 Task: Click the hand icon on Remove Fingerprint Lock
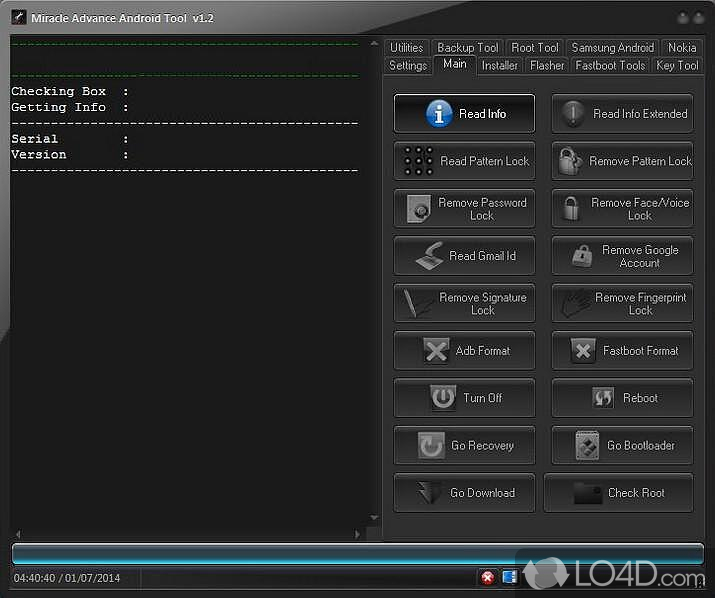tap(575, 303)
